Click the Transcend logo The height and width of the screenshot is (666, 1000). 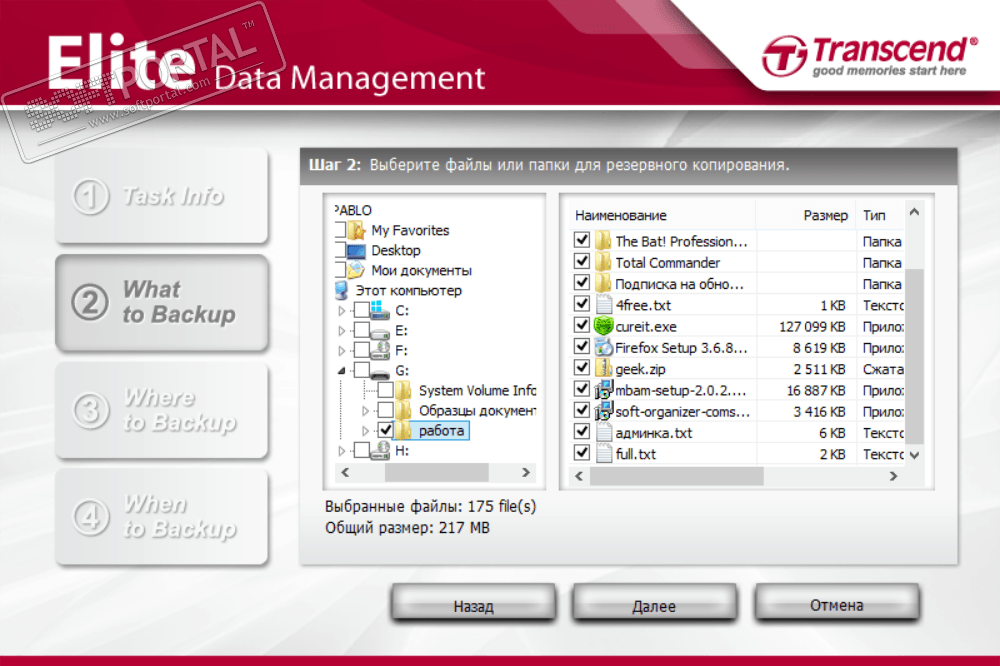[x=869, y=56]
